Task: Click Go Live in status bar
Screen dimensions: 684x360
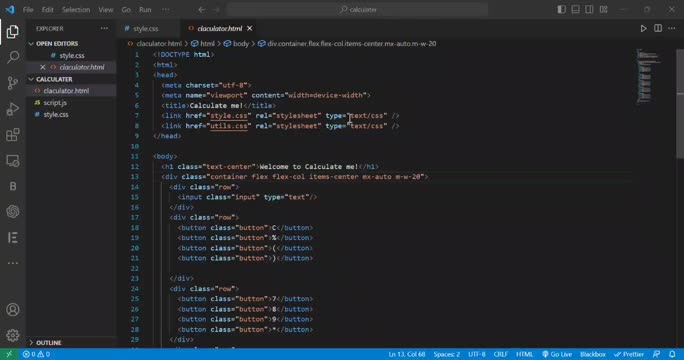Action: point(557,354)
